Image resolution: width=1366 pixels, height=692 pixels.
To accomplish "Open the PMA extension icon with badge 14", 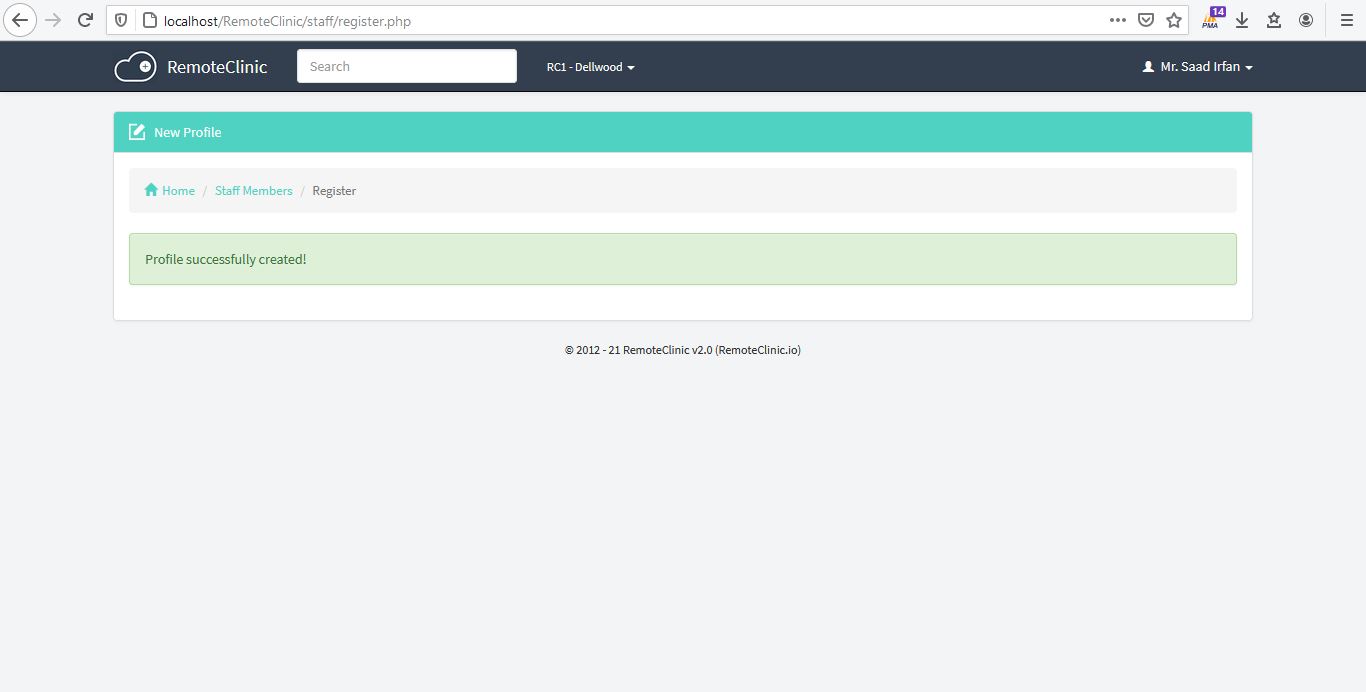I will 1212,19.
